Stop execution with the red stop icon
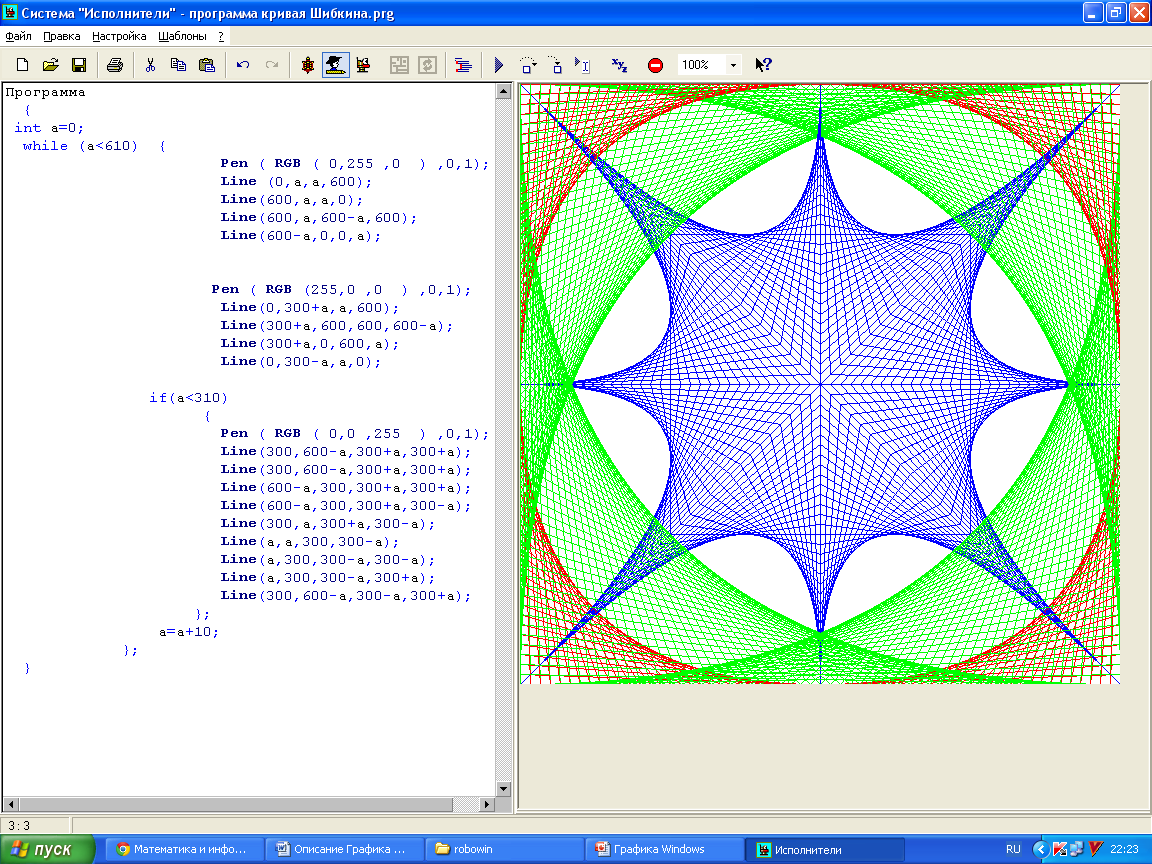Image resolution: width=1152 pixels, height=864 pixels. click(655, 65)
